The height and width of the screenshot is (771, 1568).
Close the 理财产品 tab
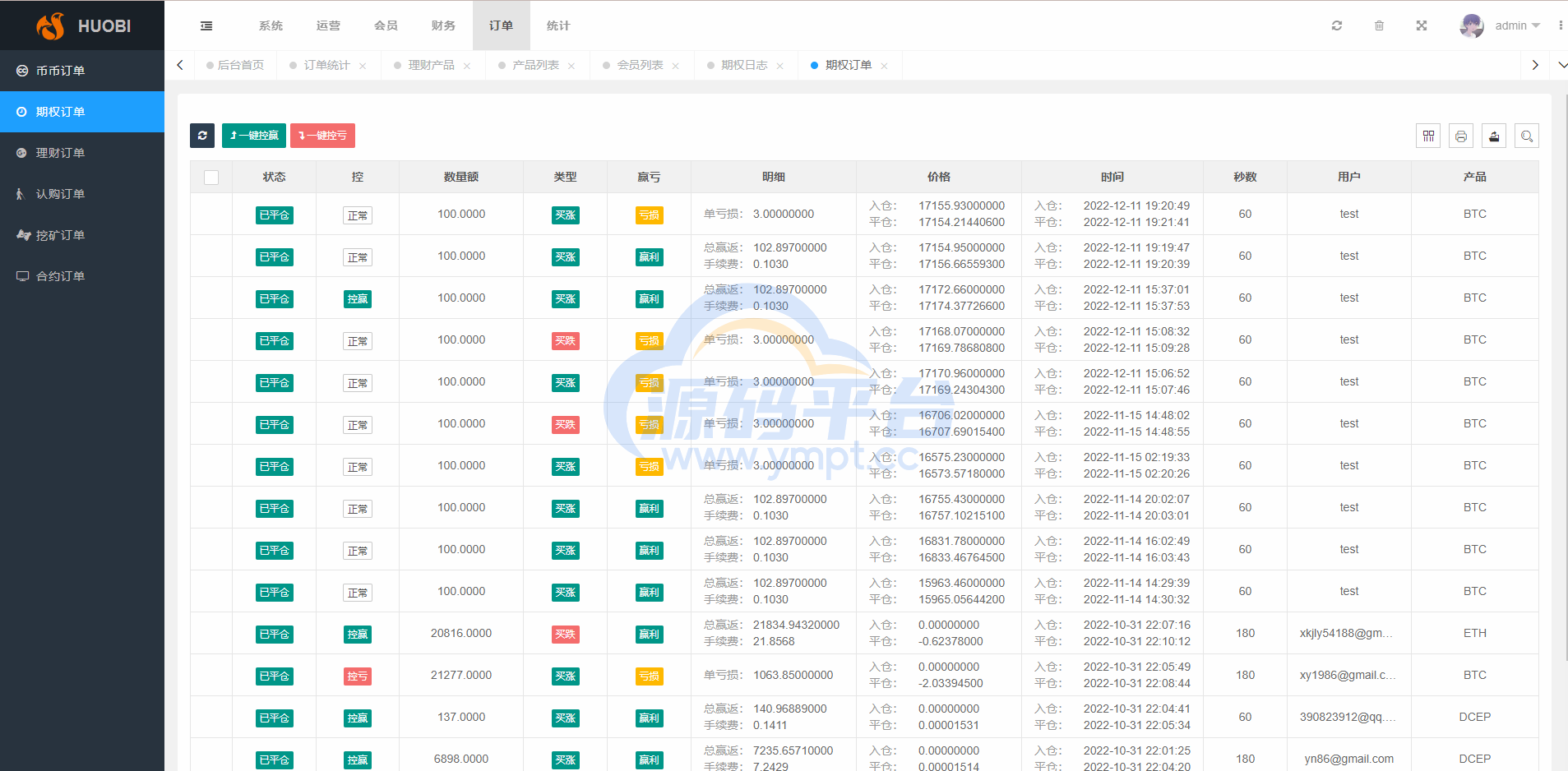click(x=467, y=66)
